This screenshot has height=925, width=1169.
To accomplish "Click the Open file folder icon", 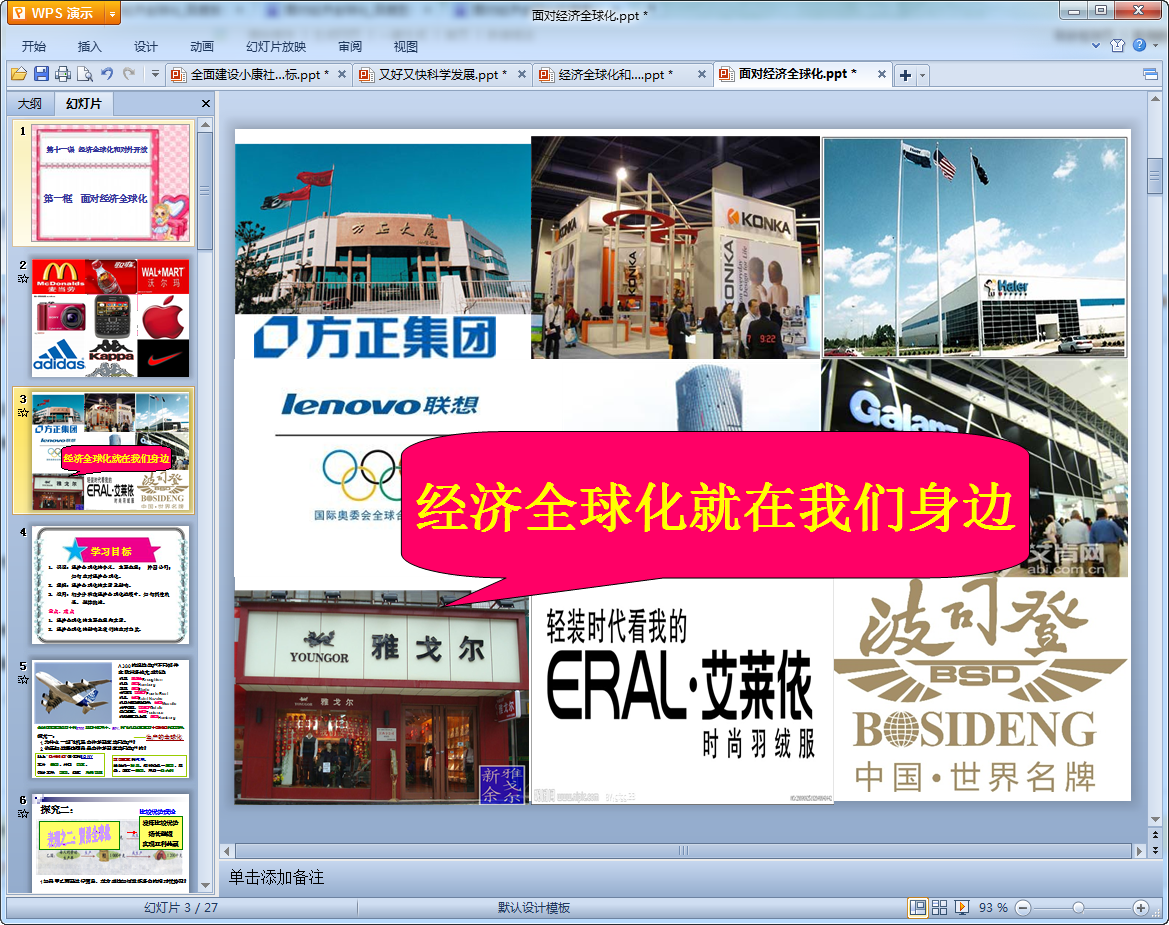I will click(19, 74).
